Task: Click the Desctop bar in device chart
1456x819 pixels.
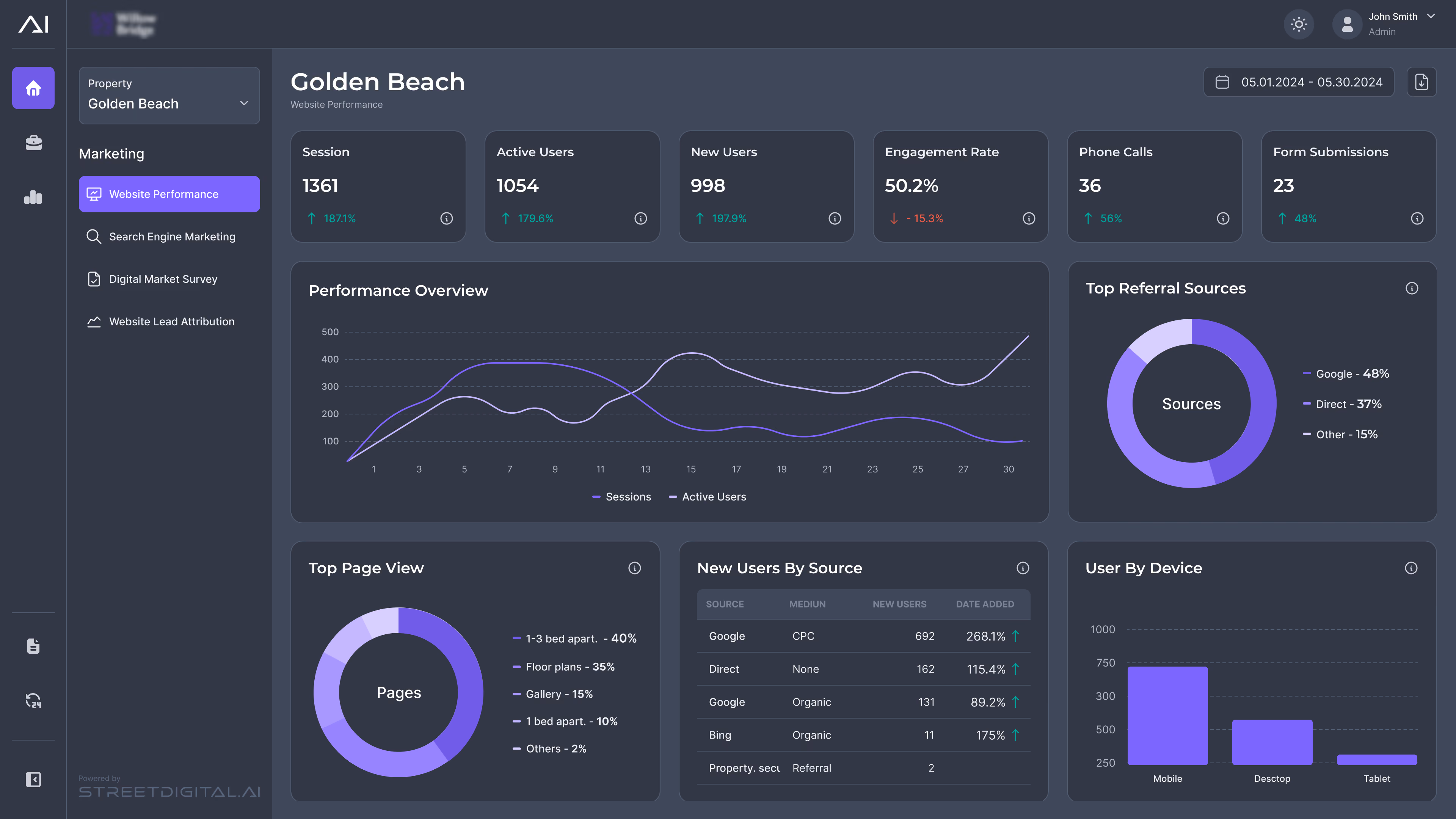Action: click(1272, 742)
